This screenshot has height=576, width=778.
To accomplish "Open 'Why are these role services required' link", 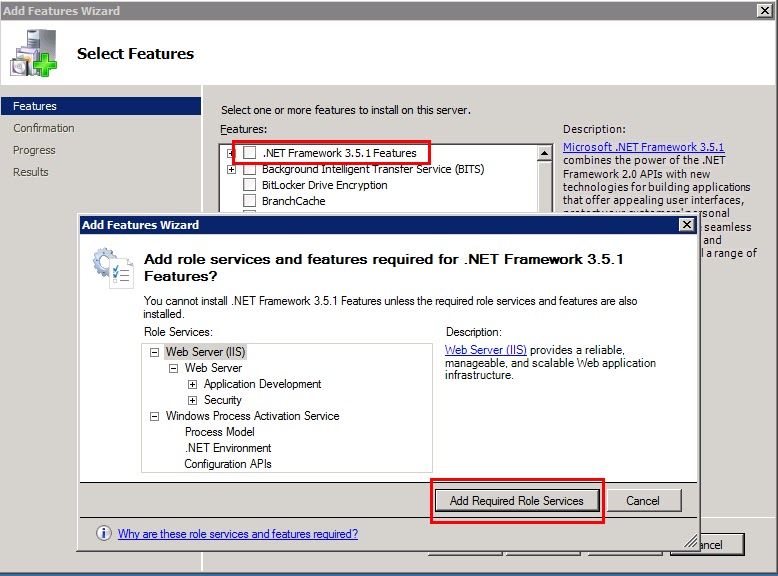I will point(238,534).
